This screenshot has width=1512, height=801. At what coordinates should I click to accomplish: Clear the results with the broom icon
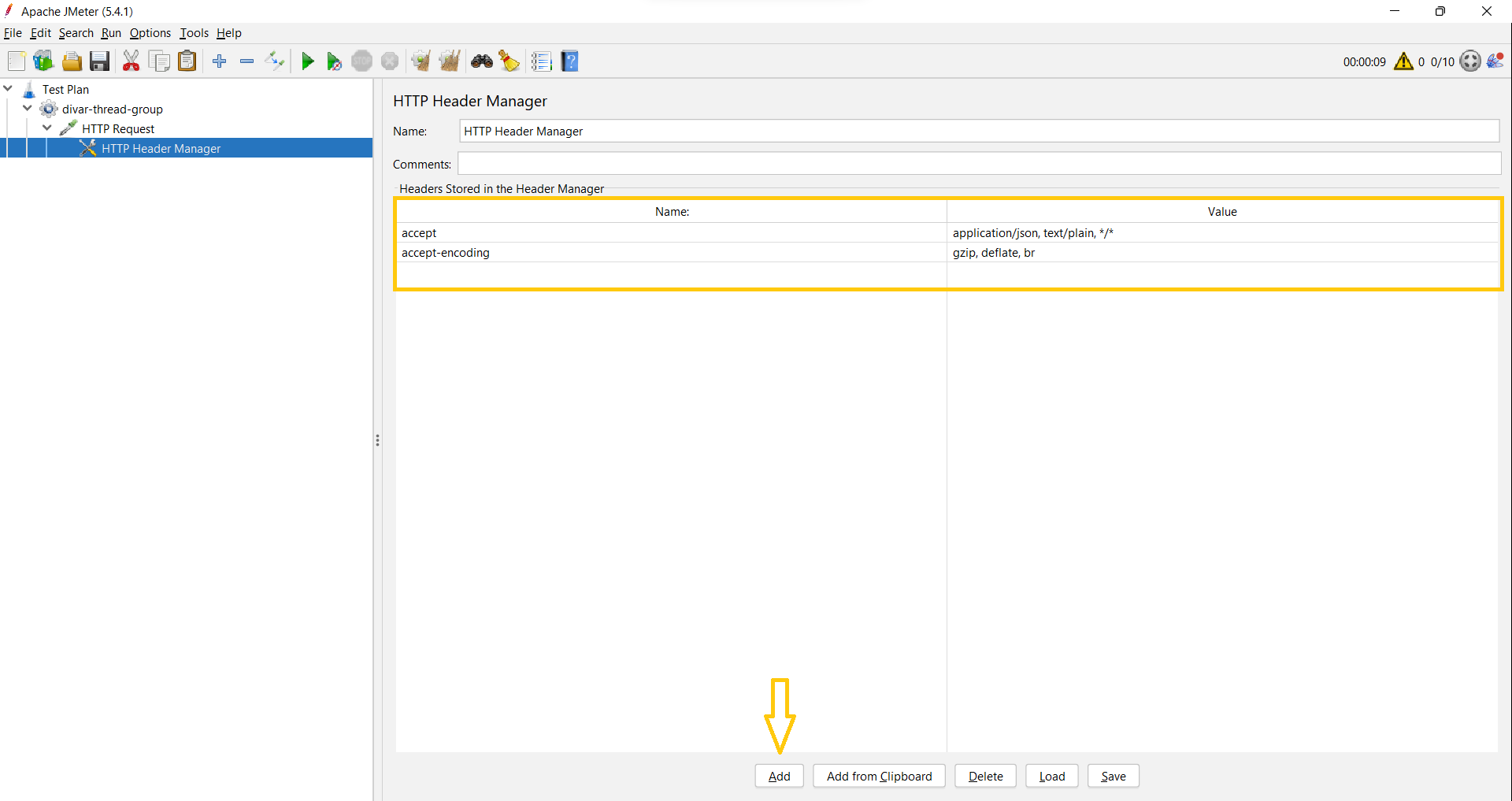421,61
